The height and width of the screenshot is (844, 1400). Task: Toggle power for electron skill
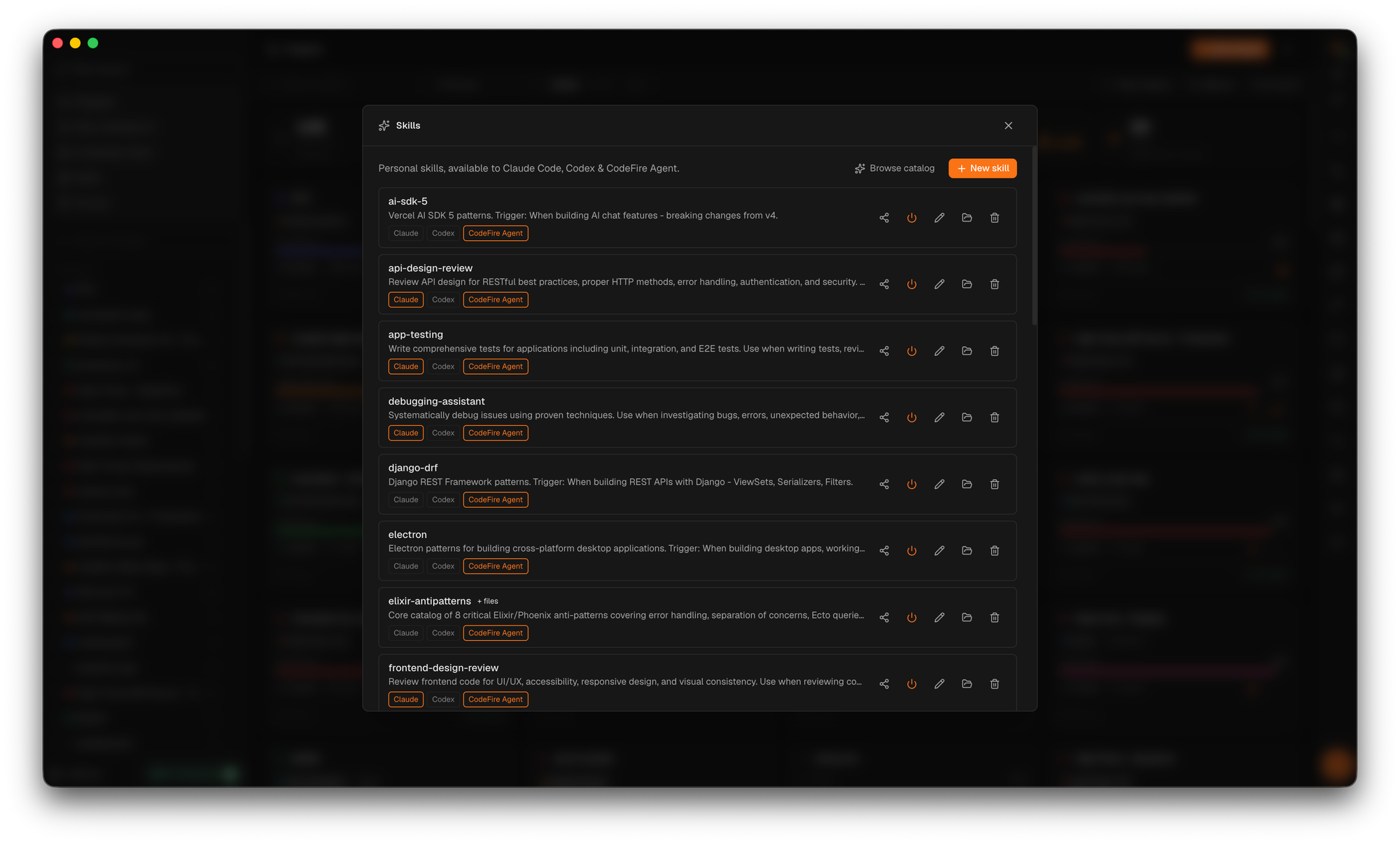911,551
